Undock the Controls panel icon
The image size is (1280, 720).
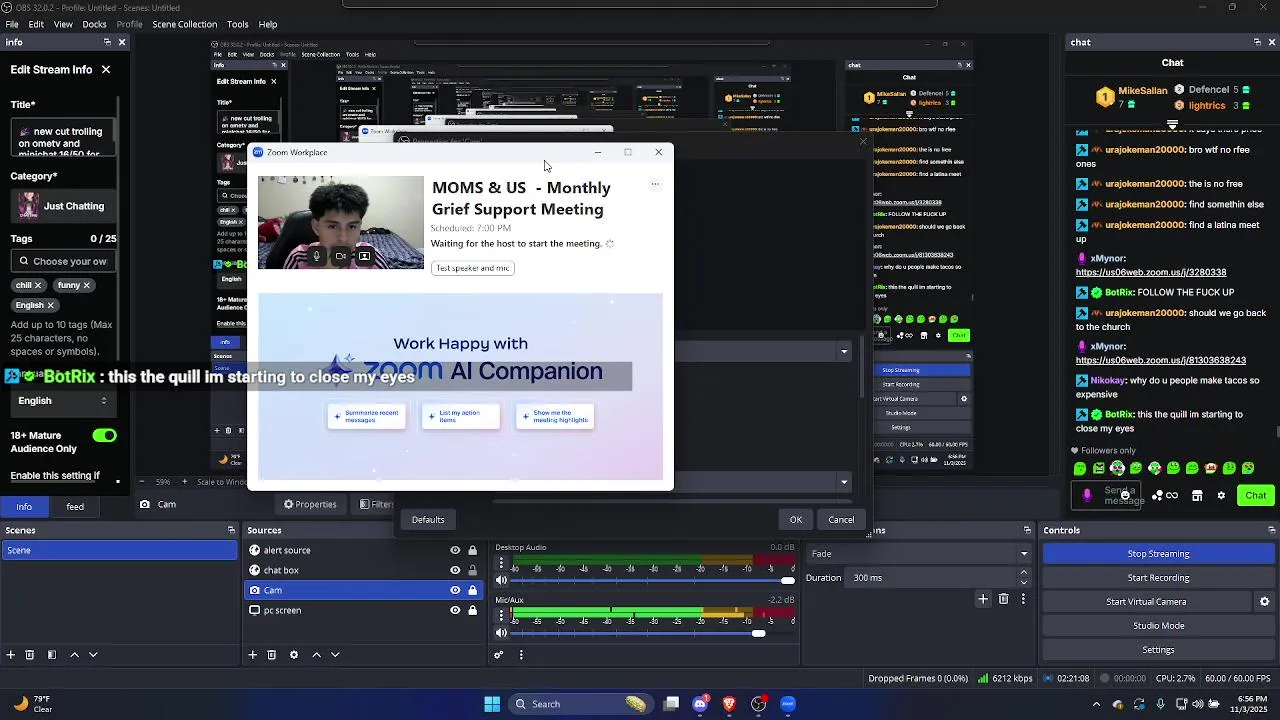pyautogui.click(x=1273, y=530)
